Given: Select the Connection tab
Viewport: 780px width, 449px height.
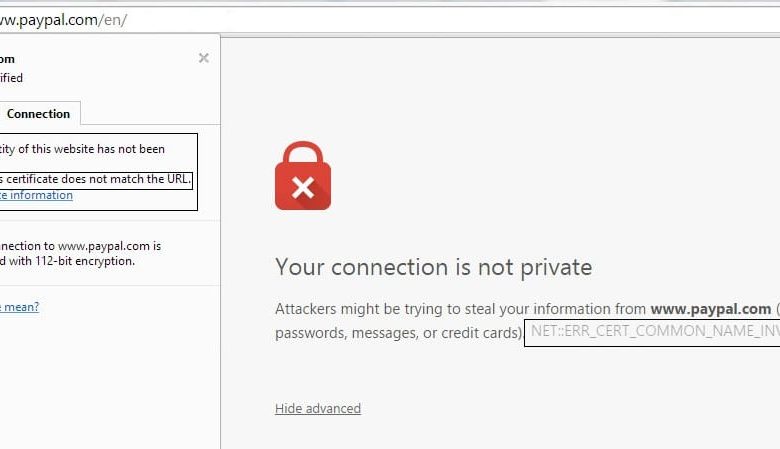Looking at the screenshot, I should pos(39,114).
